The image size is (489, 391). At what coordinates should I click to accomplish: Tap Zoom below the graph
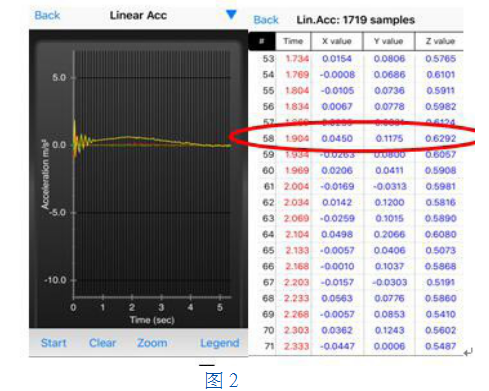pos(152,343)
